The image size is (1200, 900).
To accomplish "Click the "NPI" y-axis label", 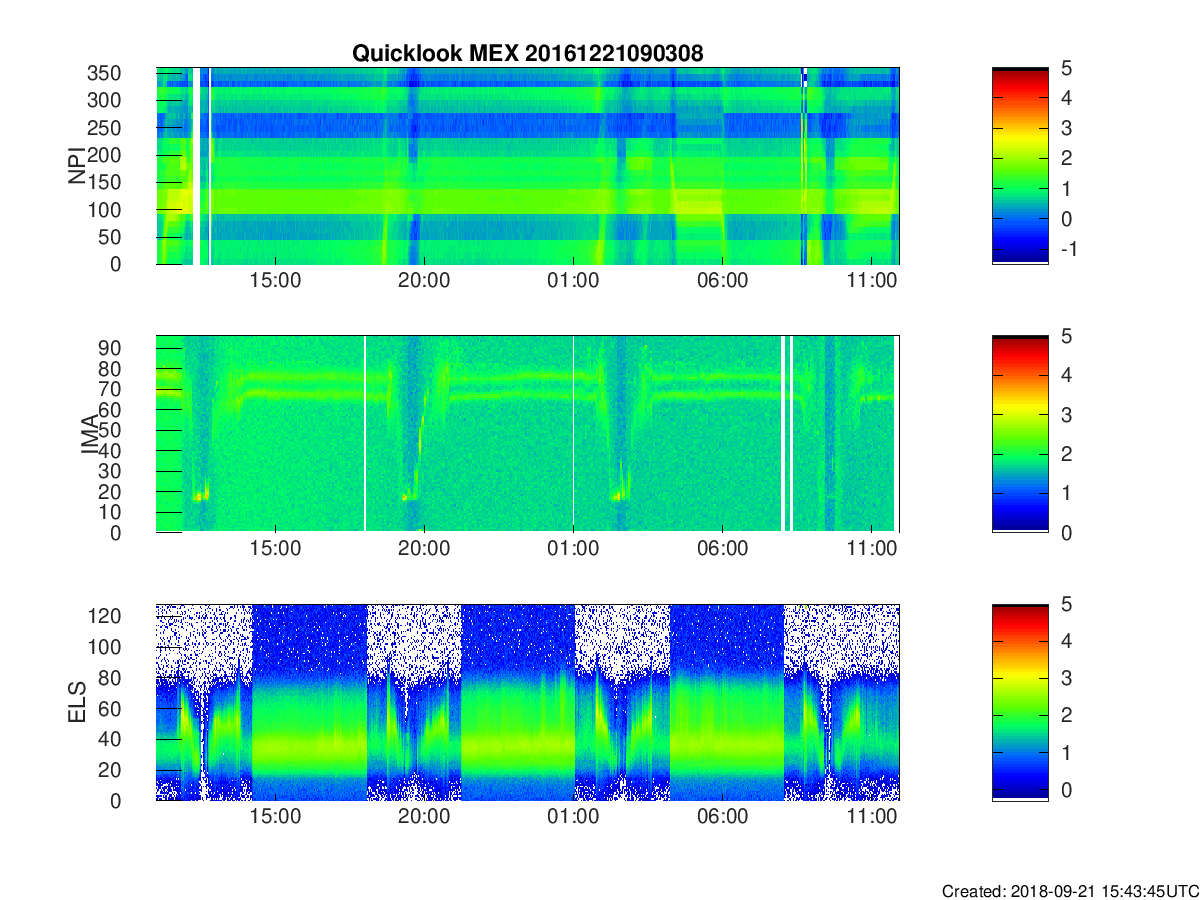I will pos(77,166).
